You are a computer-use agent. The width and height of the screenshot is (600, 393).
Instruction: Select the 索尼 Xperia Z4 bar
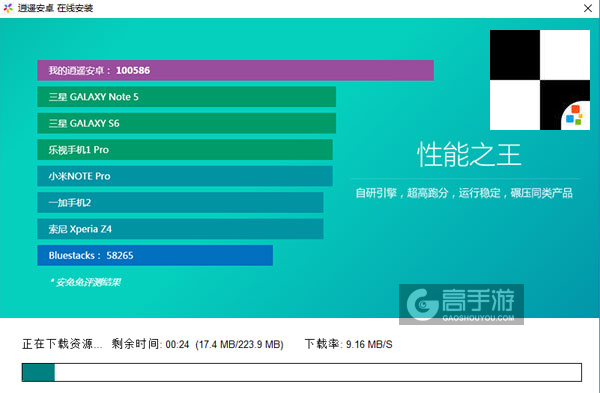(x=180, y=229)
